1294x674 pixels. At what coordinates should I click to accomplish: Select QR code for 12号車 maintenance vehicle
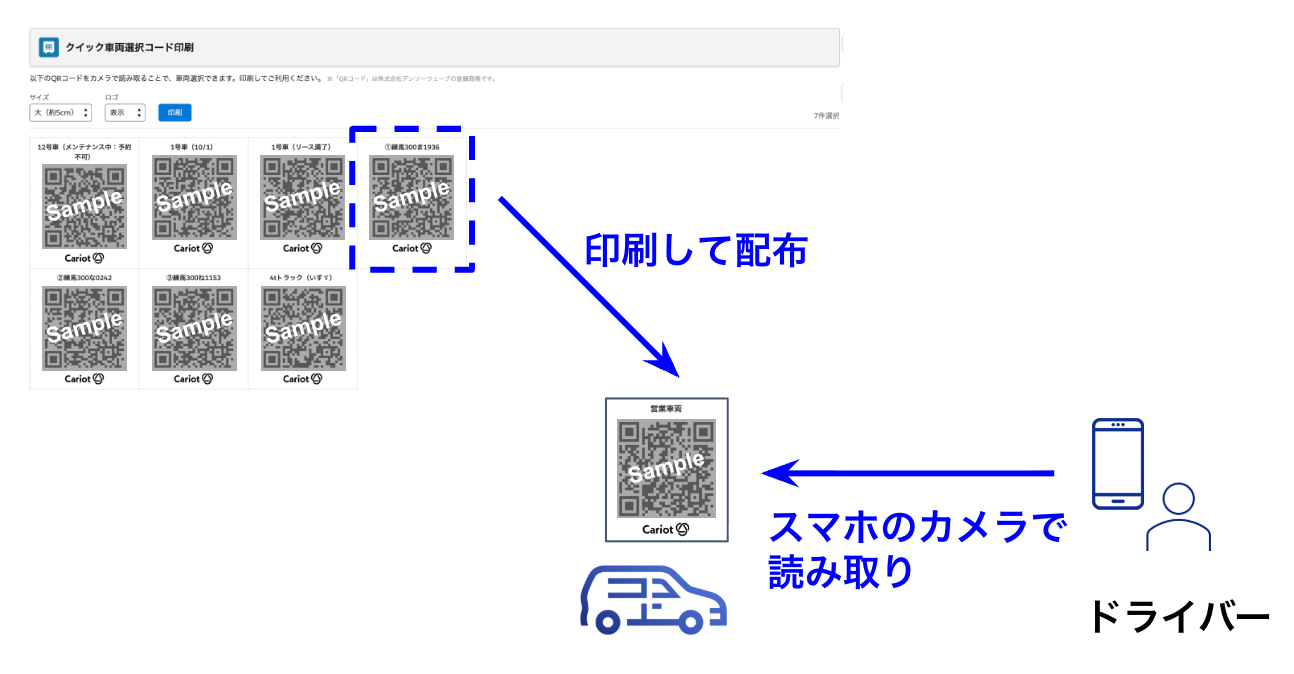coord(84,207)
